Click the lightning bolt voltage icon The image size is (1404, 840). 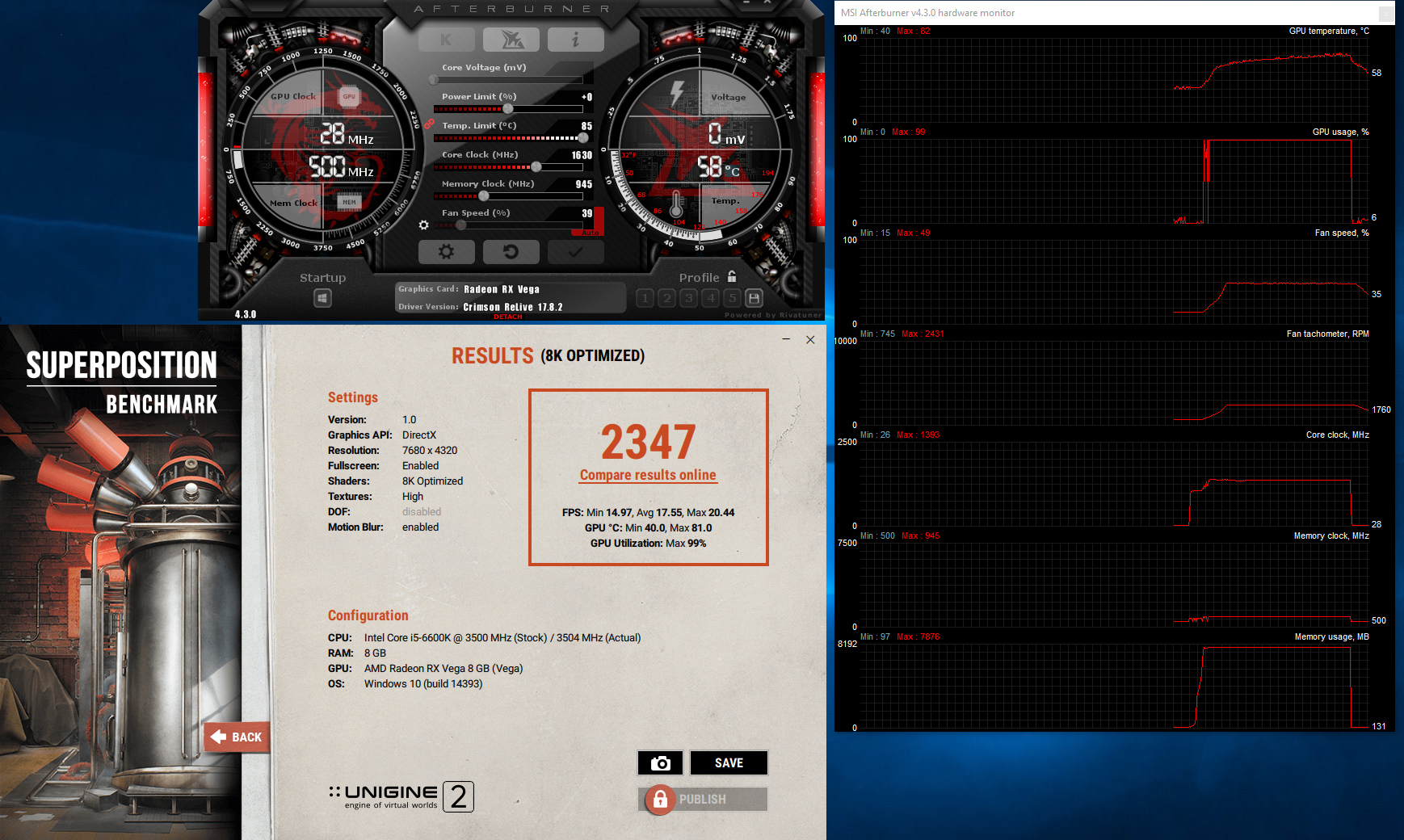point(677,93)
